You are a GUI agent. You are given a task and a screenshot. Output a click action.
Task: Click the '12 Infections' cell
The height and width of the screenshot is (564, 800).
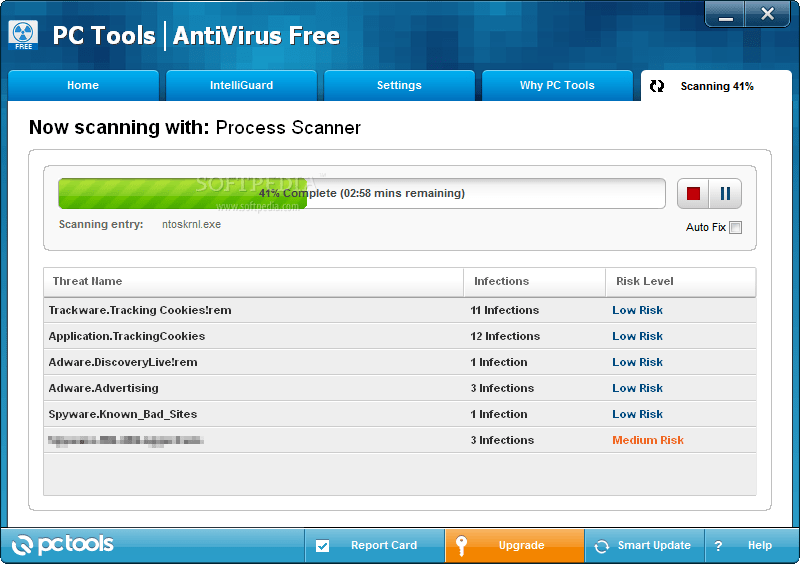coord(505,336)
